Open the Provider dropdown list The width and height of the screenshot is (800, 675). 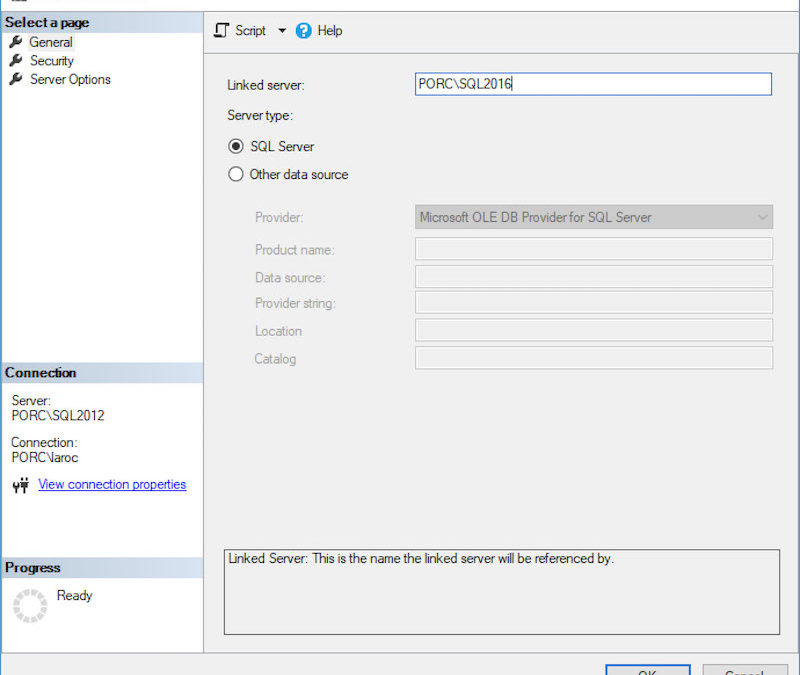pos(593,217)
